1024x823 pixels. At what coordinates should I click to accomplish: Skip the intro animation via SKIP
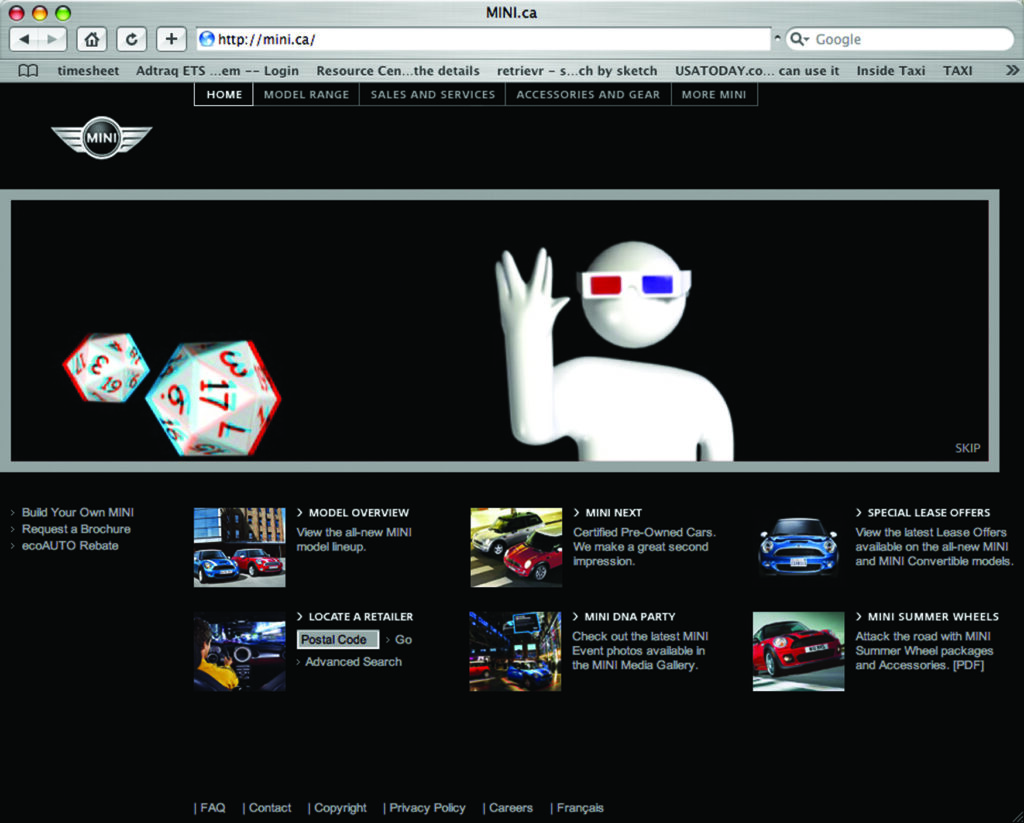[967, 448]
